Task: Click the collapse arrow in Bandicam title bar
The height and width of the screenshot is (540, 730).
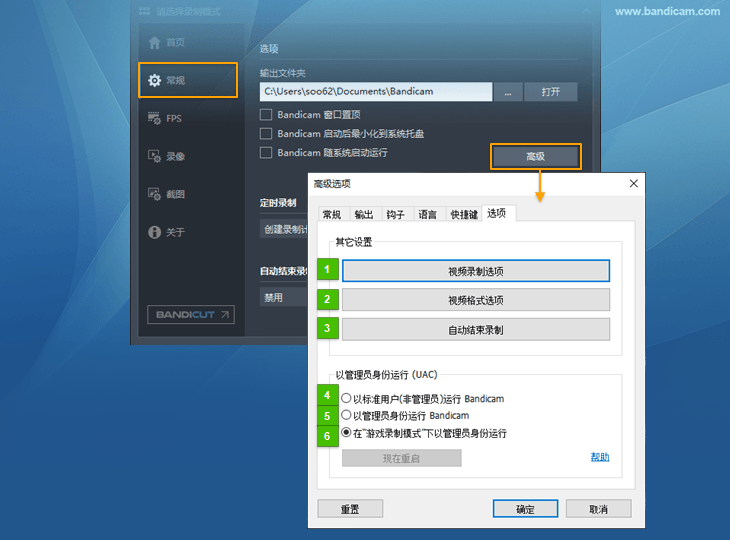Action: (586, 11)
